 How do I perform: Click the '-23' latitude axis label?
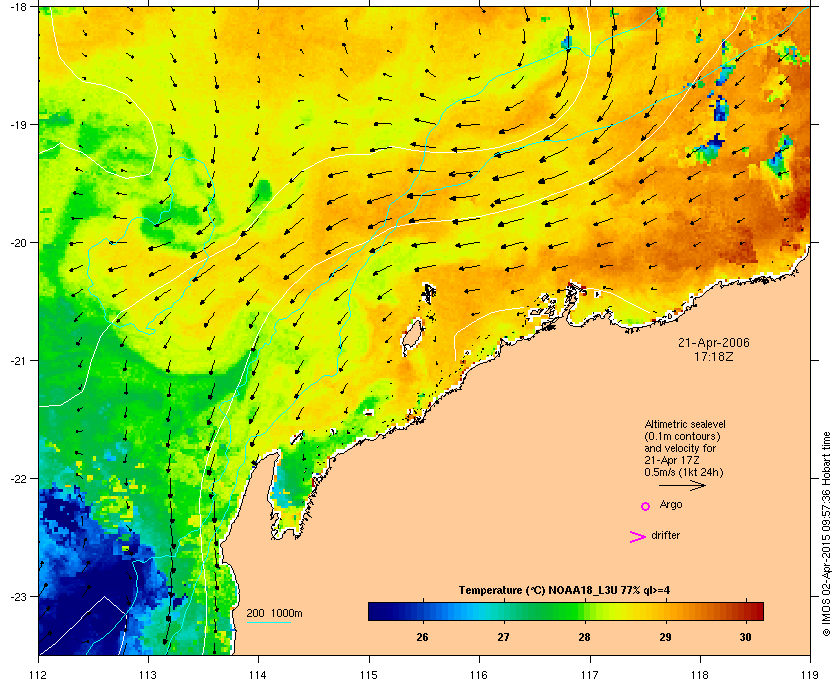pyautogui.click(x=18, y=596)
